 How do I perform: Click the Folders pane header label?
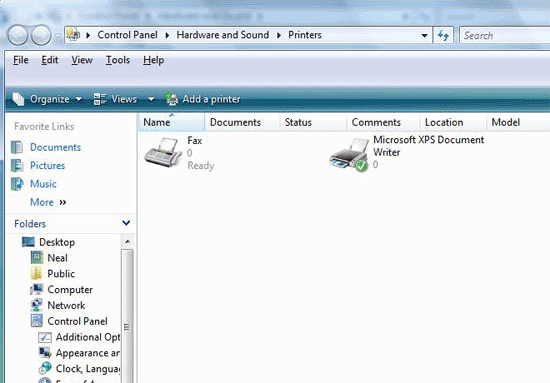(30, 224)
